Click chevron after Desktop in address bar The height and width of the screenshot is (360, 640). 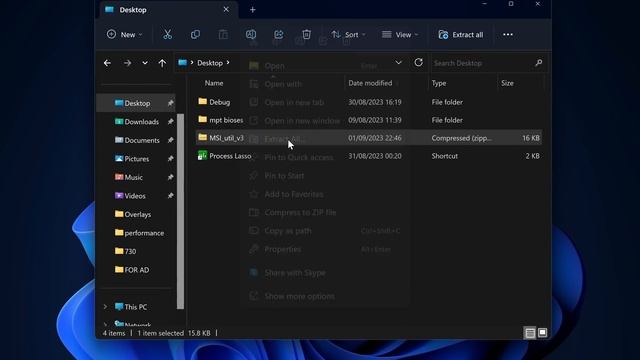[x=228, y=63]
